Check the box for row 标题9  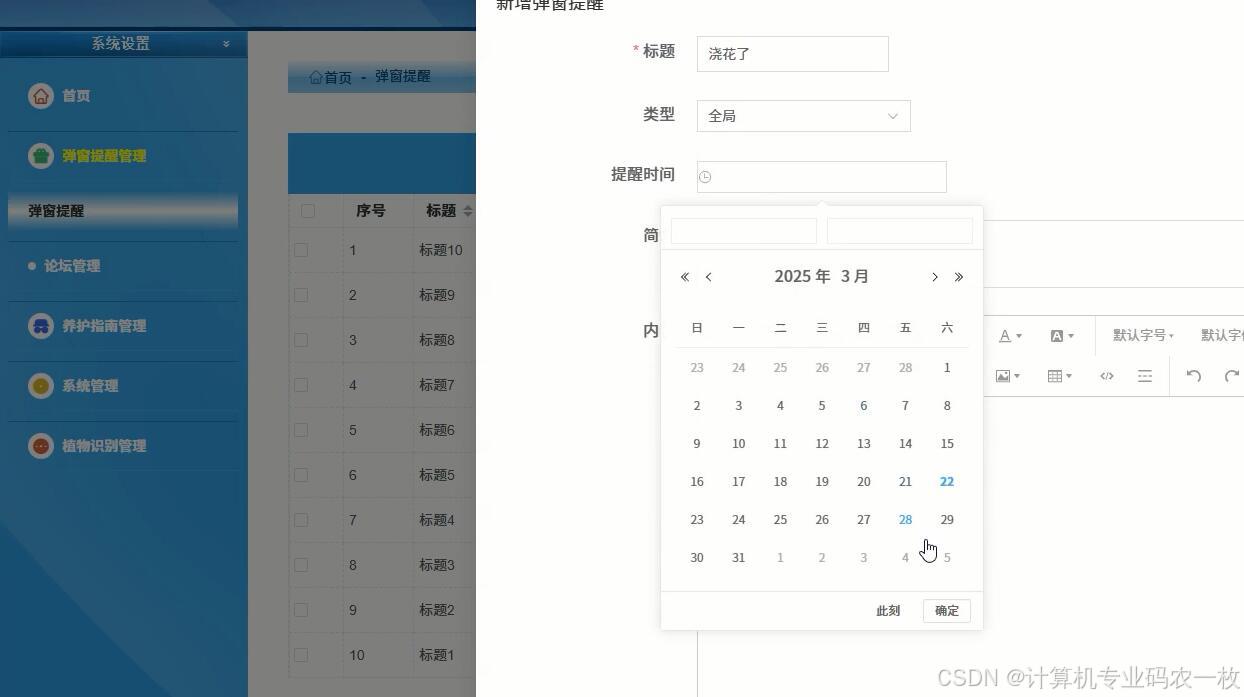301,295
